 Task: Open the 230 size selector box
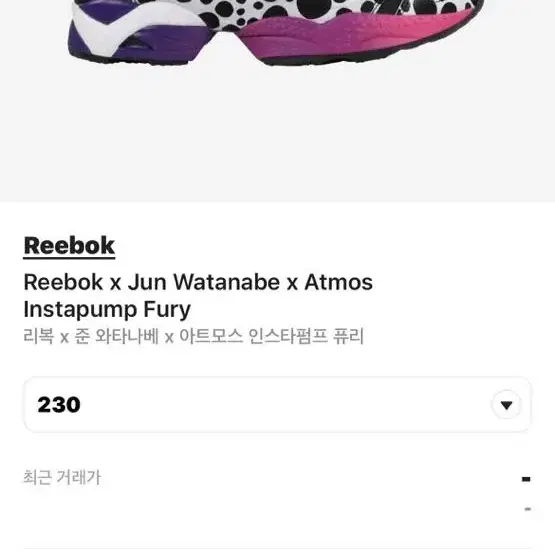[x=278, y=405]
